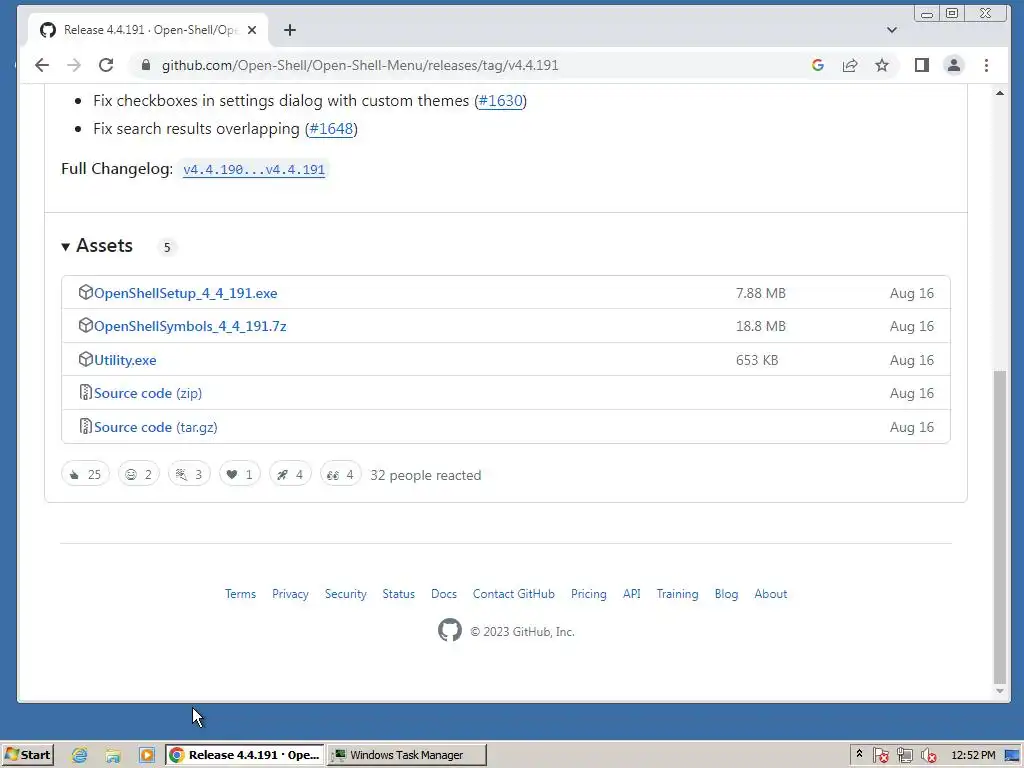
Task: Toggle the heart reaction with 1
Action: 240,474
